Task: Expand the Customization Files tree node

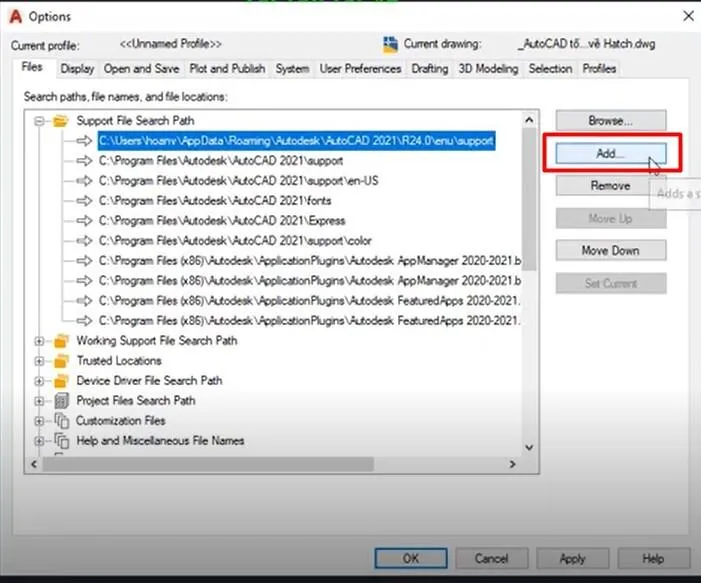Action: pos(40,421)
